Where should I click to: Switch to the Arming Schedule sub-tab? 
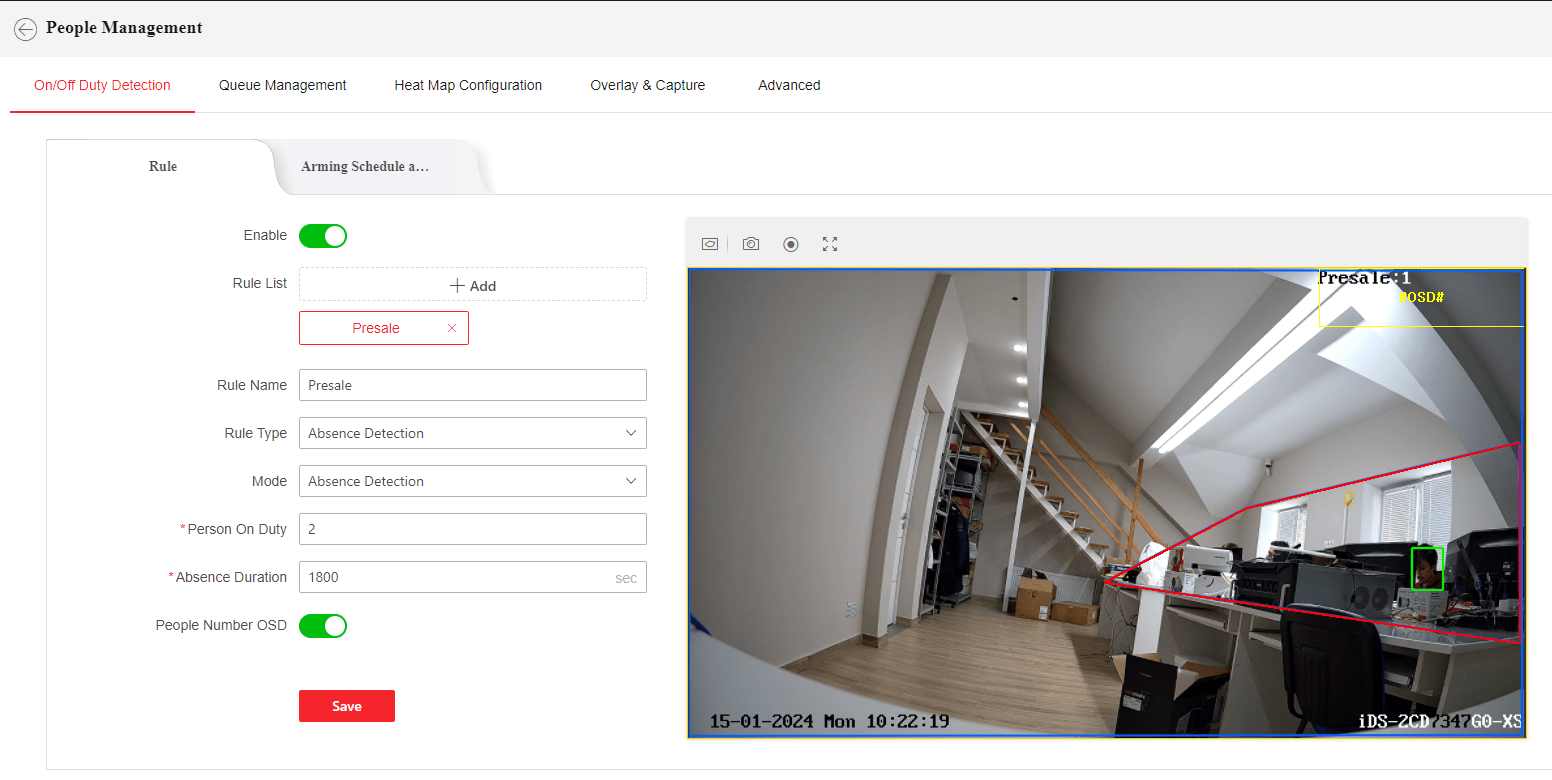[x=365, y=167]
